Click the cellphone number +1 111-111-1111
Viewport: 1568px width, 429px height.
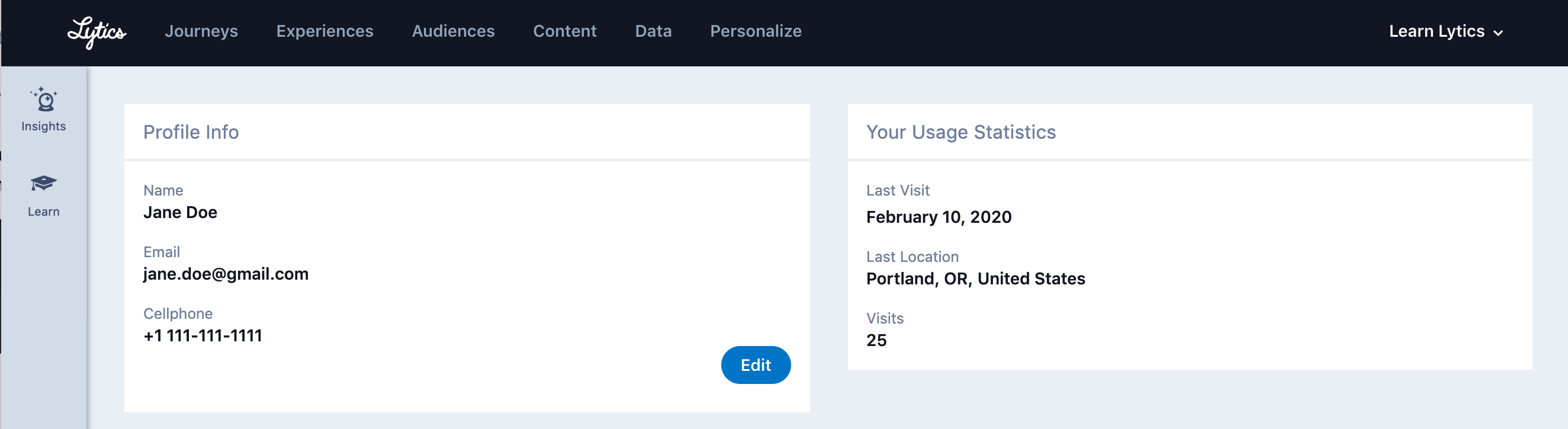click(x=203, y=335)
